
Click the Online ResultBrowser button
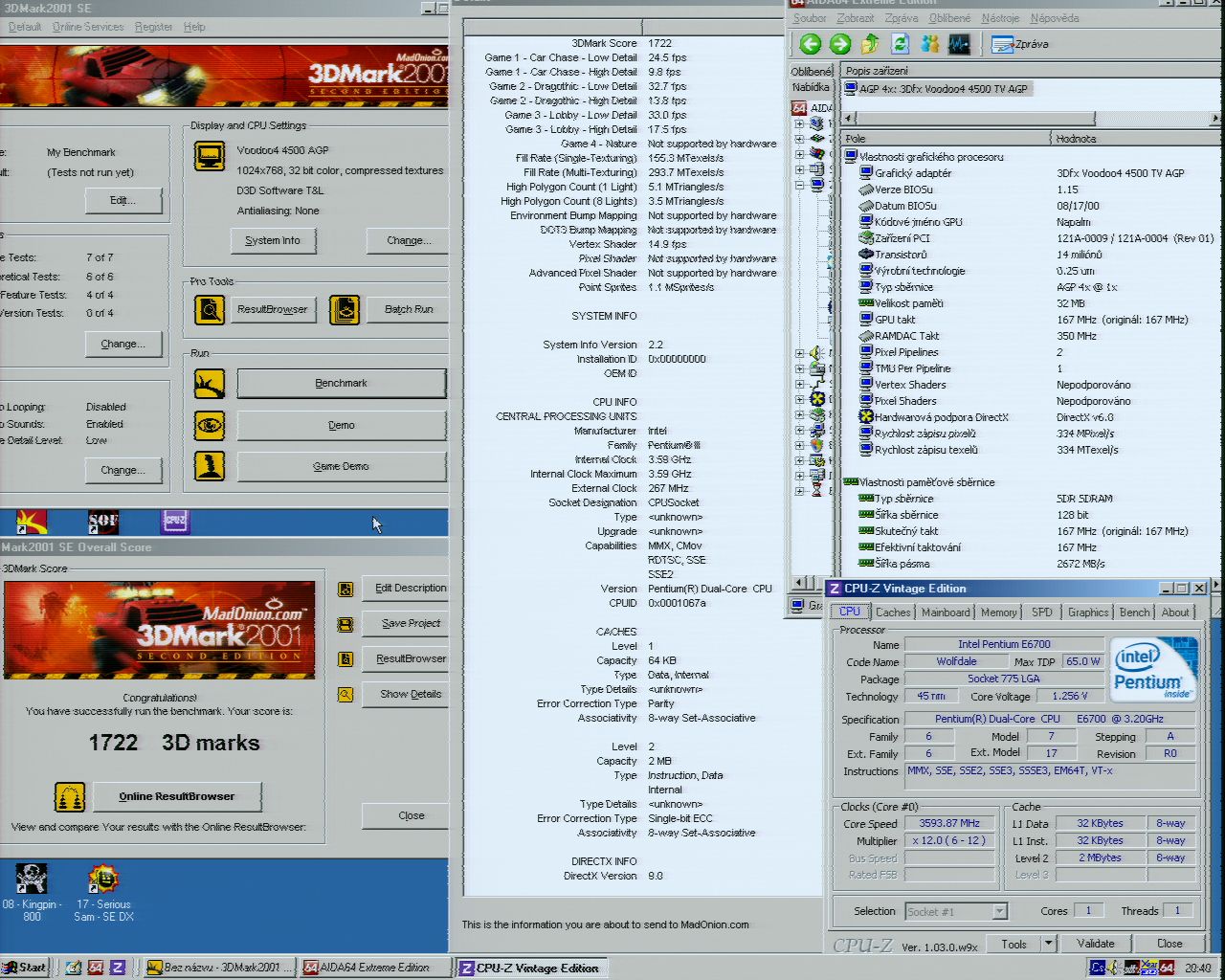coord(176,796)
